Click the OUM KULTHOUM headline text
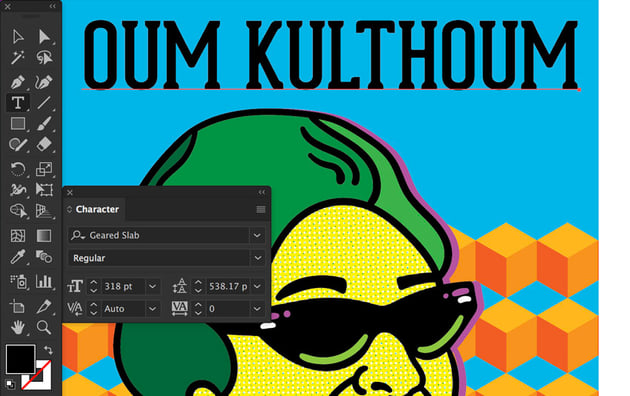The image size is (630, 396). [x=331, y=55]
